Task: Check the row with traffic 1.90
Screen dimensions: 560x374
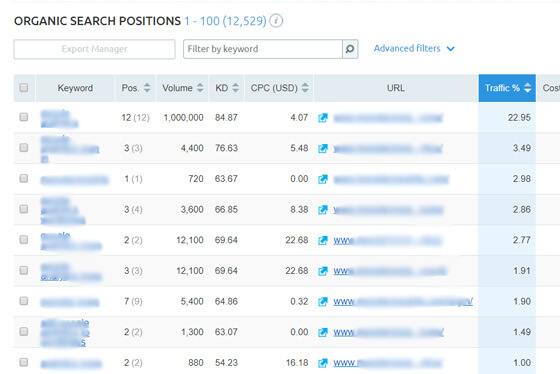Action: tap(24, 301)
